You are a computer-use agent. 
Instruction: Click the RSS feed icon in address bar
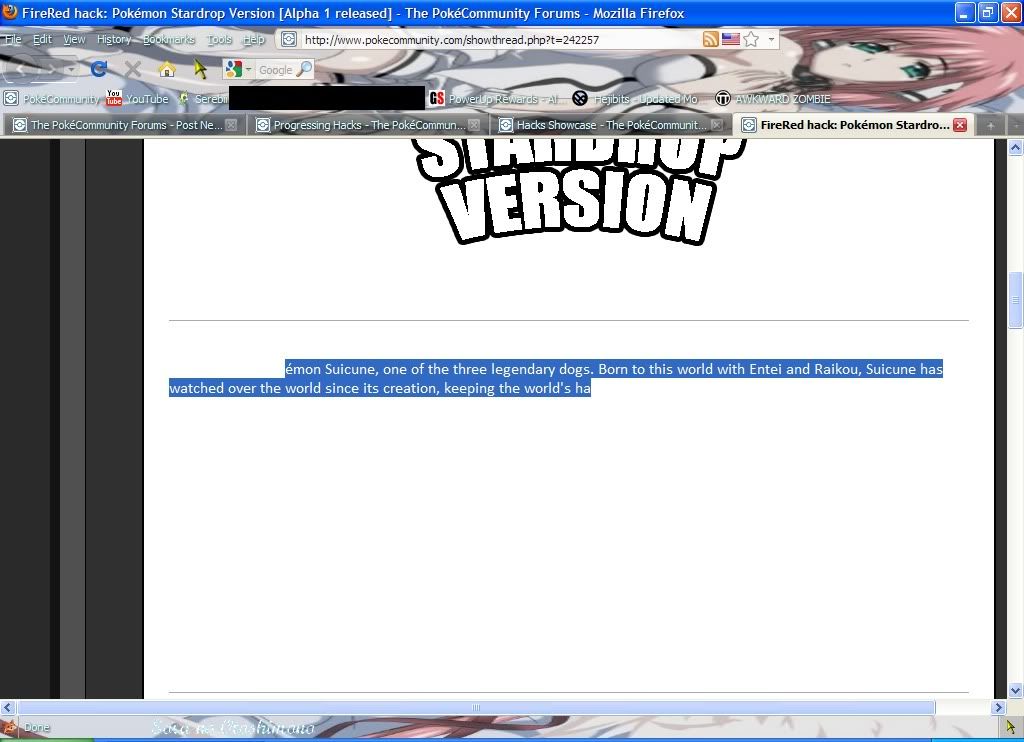click(711, 39)
